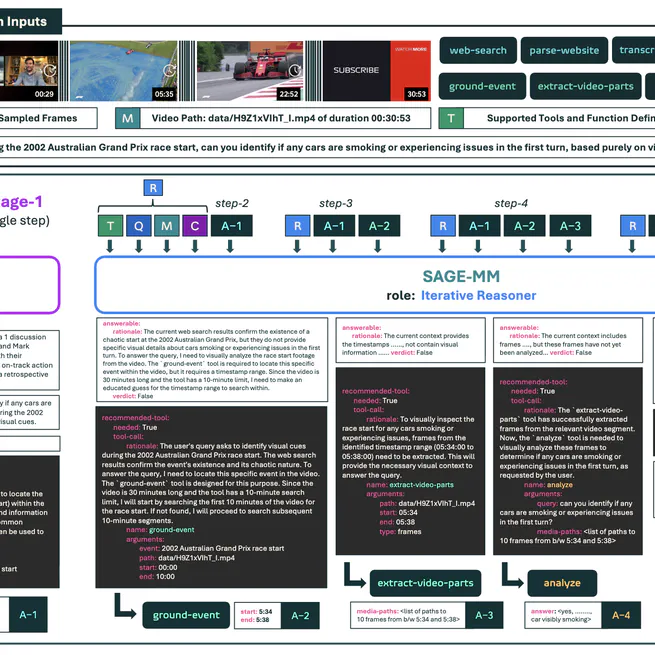Click the step-4 label
The image size is (655, 655).
pos(511,203)
